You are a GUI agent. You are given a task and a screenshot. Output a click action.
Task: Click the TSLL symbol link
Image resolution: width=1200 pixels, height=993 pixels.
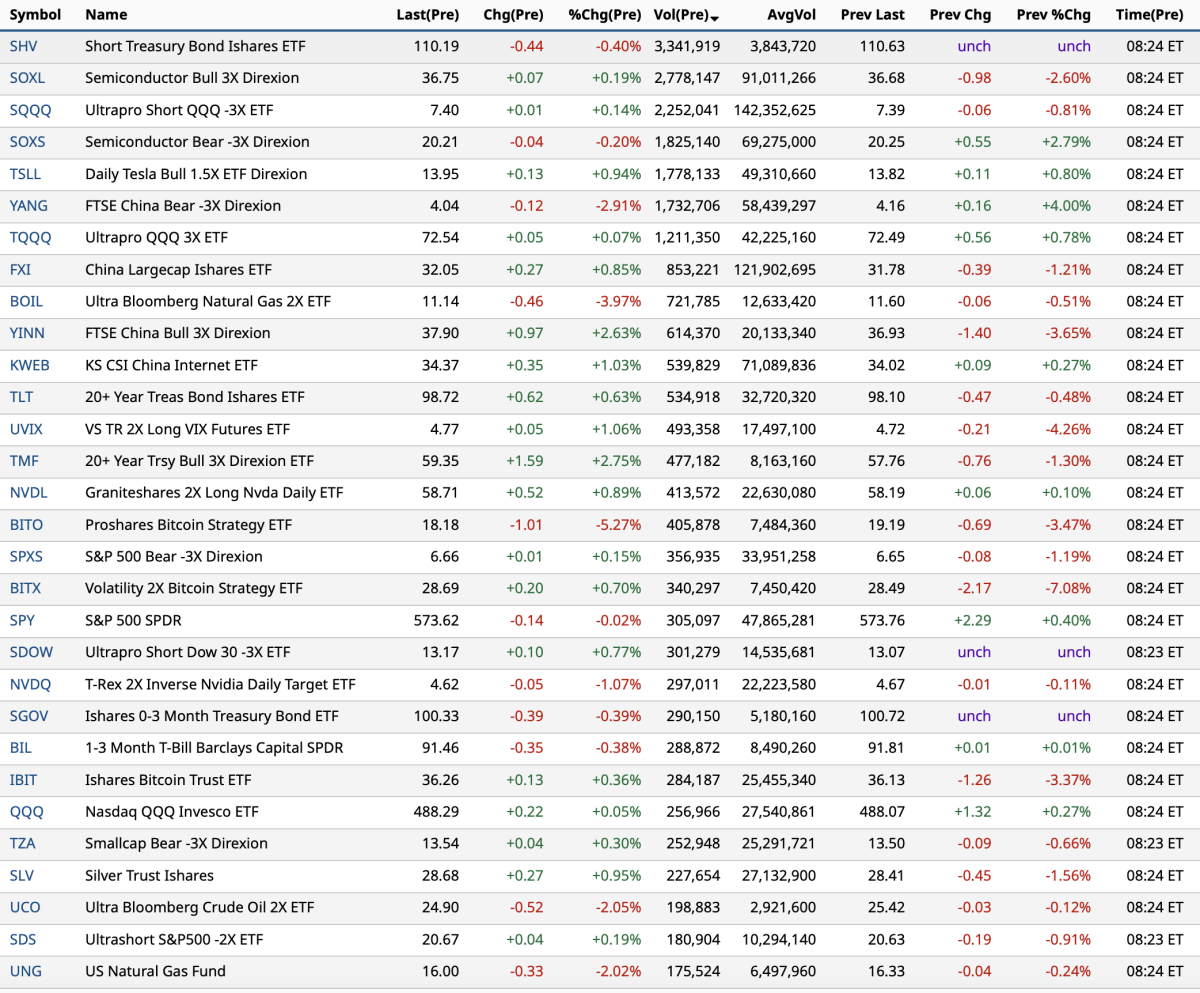tap(26, 174)
